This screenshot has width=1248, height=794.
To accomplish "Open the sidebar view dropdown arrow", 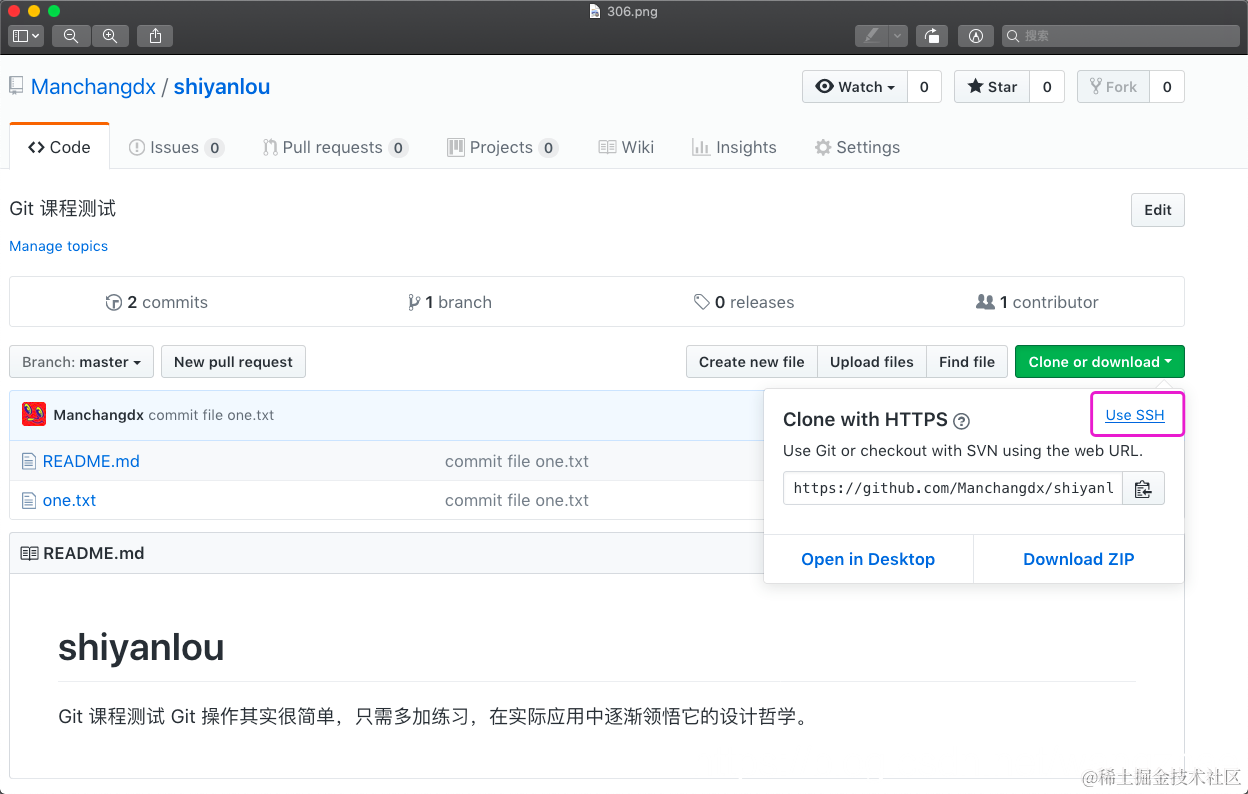I will 36,36.
